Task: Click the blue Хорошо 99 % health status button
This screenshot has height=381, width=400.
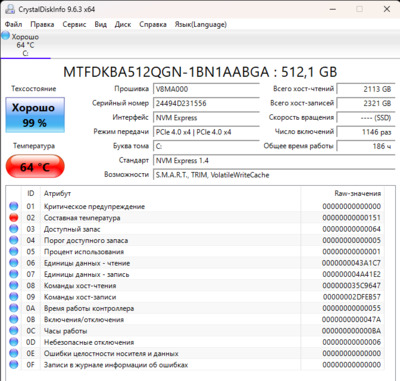Action: pyautogui.click(x=35, y=115)
